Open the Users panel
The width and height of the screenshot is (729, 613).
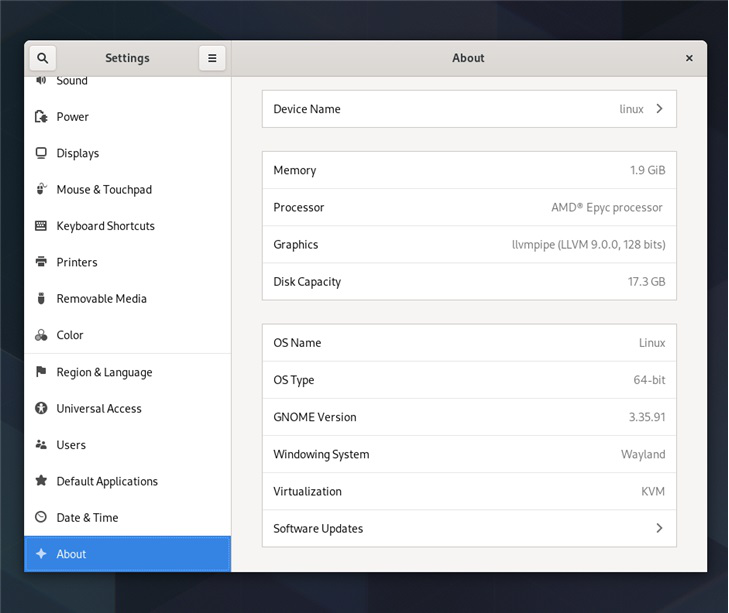(127, 445)
